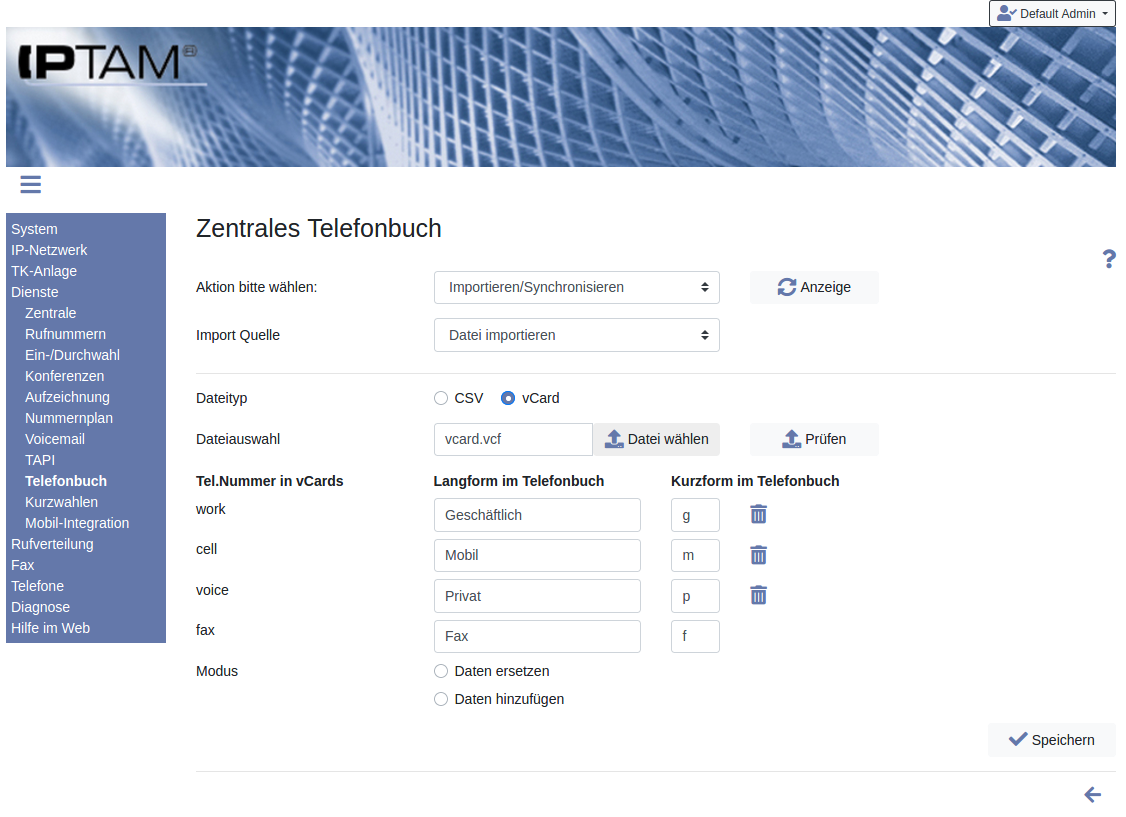The image size is (1126, 817).
Task: Delete the voice number mapping row
Action: [759, 595]
